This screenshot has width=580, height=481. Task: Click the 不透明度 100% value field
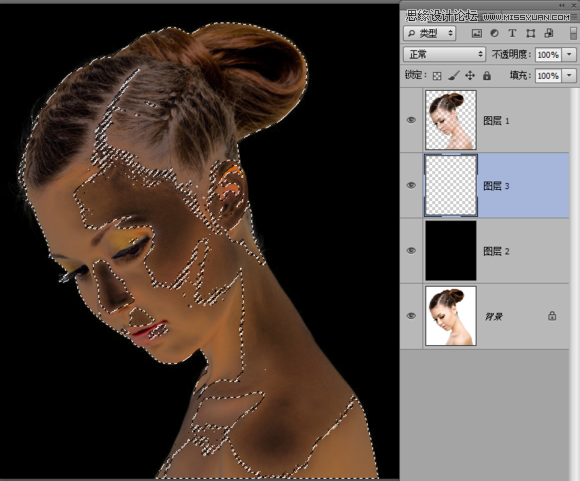pos(548,55)
